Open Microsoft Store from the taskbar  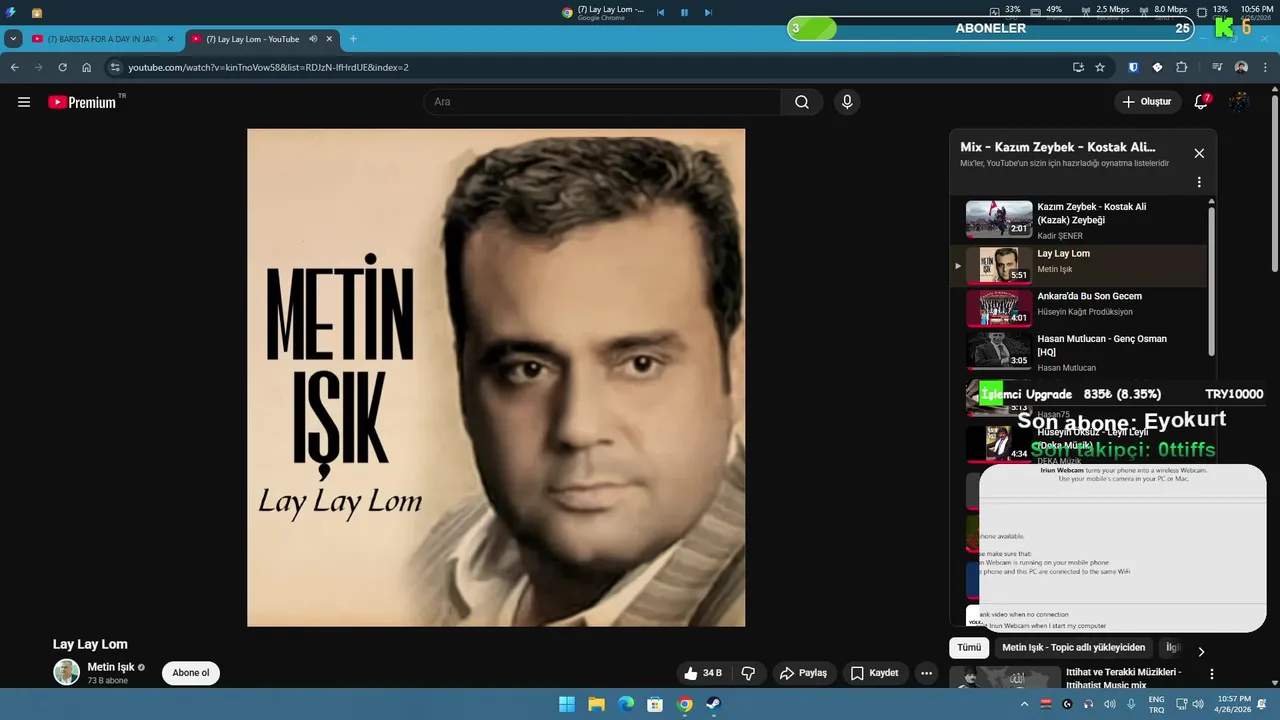[x=655, y=704]
